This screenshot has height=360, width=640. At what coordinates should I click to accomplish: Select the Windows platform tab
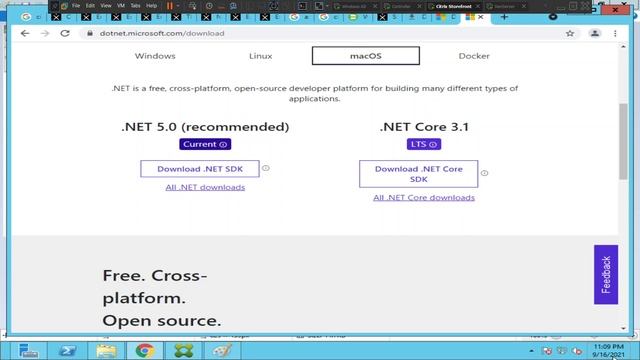155,56
